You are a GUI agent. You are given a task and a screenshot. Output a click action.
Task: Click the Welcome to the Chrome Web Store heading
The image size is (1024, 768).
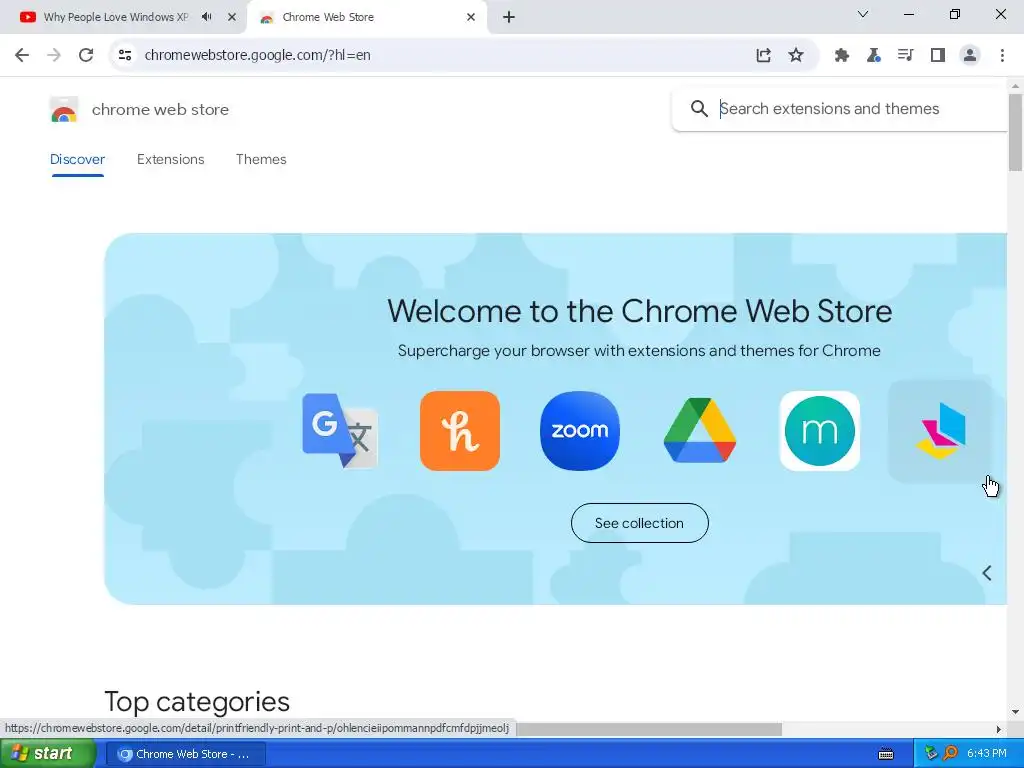tap(639, 311)
